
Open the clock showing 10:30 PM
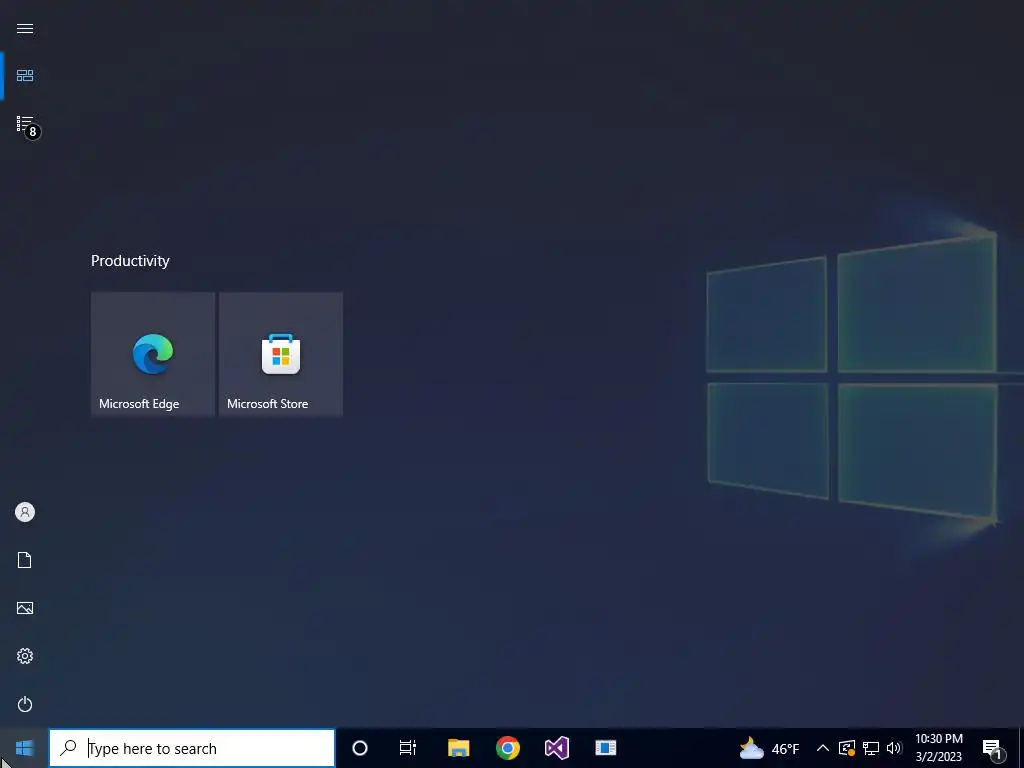point(938,748)
